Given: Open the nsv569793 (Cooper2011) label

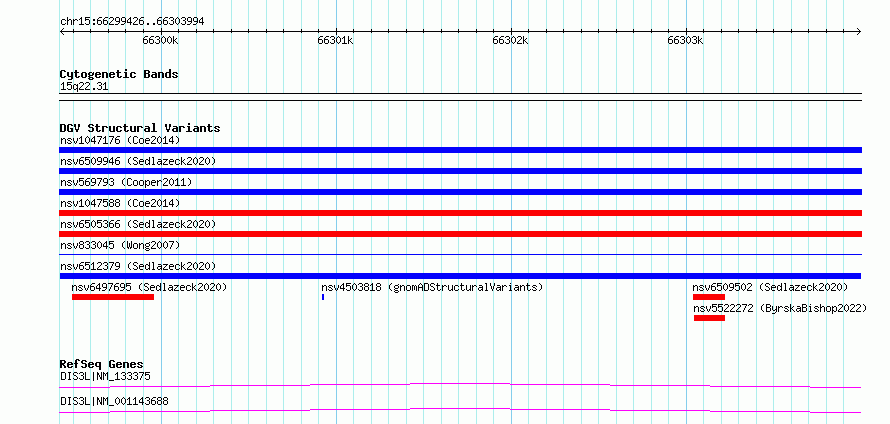Looking at the screenshot, I should [126, 182].
